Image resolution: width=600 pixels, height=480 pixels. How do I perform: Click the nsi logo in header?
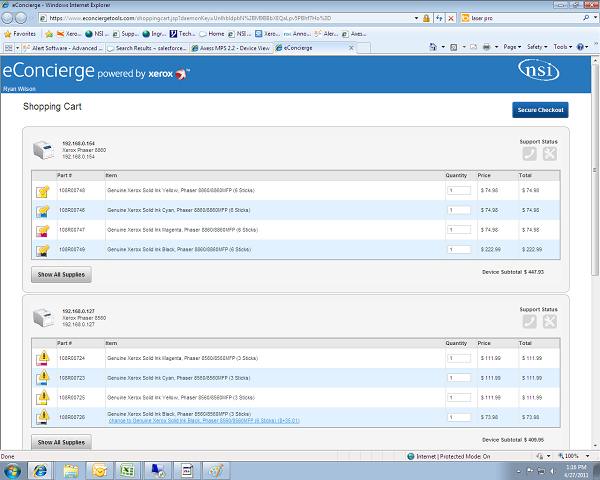pos(538,70)
